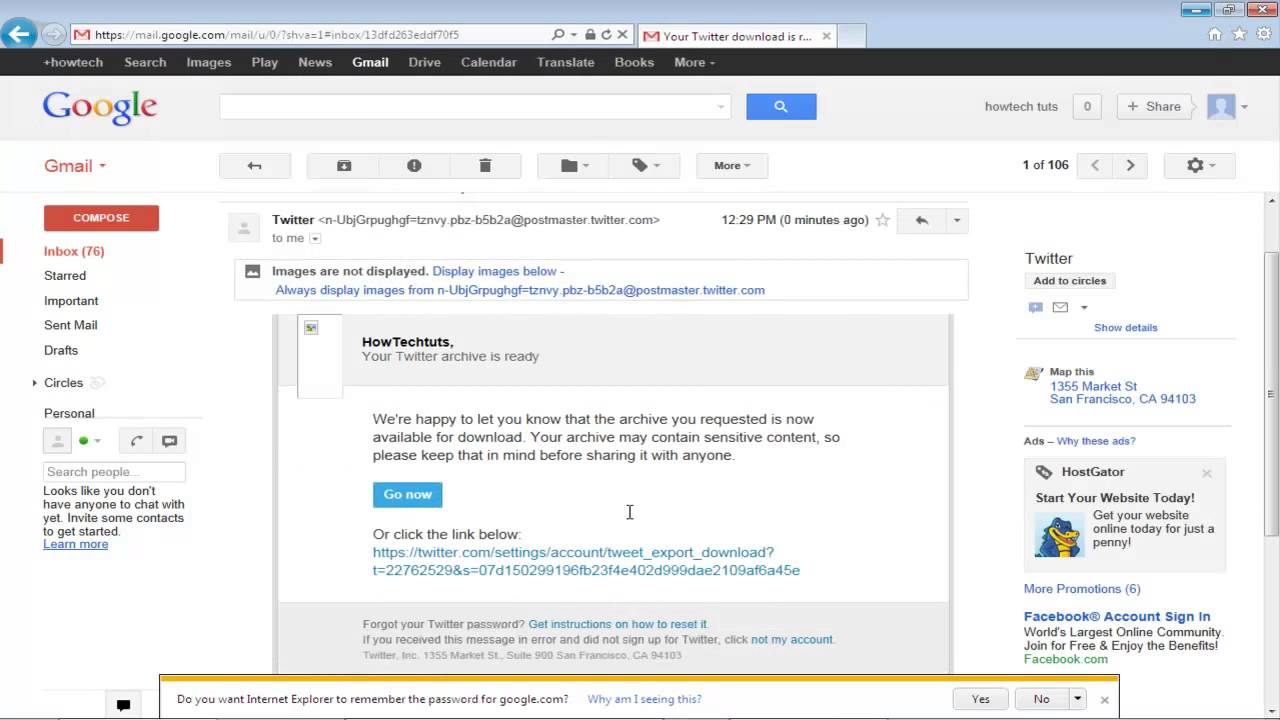This screenshot has height=720, width=1280.
Task: Dismiss the HostGator ad
Action: [x=1207, y=473]
